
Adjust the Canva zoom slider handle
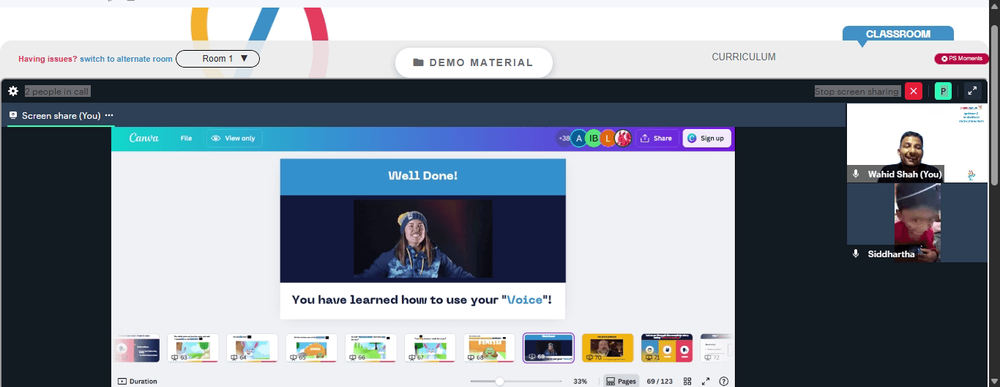click(499, 381)
